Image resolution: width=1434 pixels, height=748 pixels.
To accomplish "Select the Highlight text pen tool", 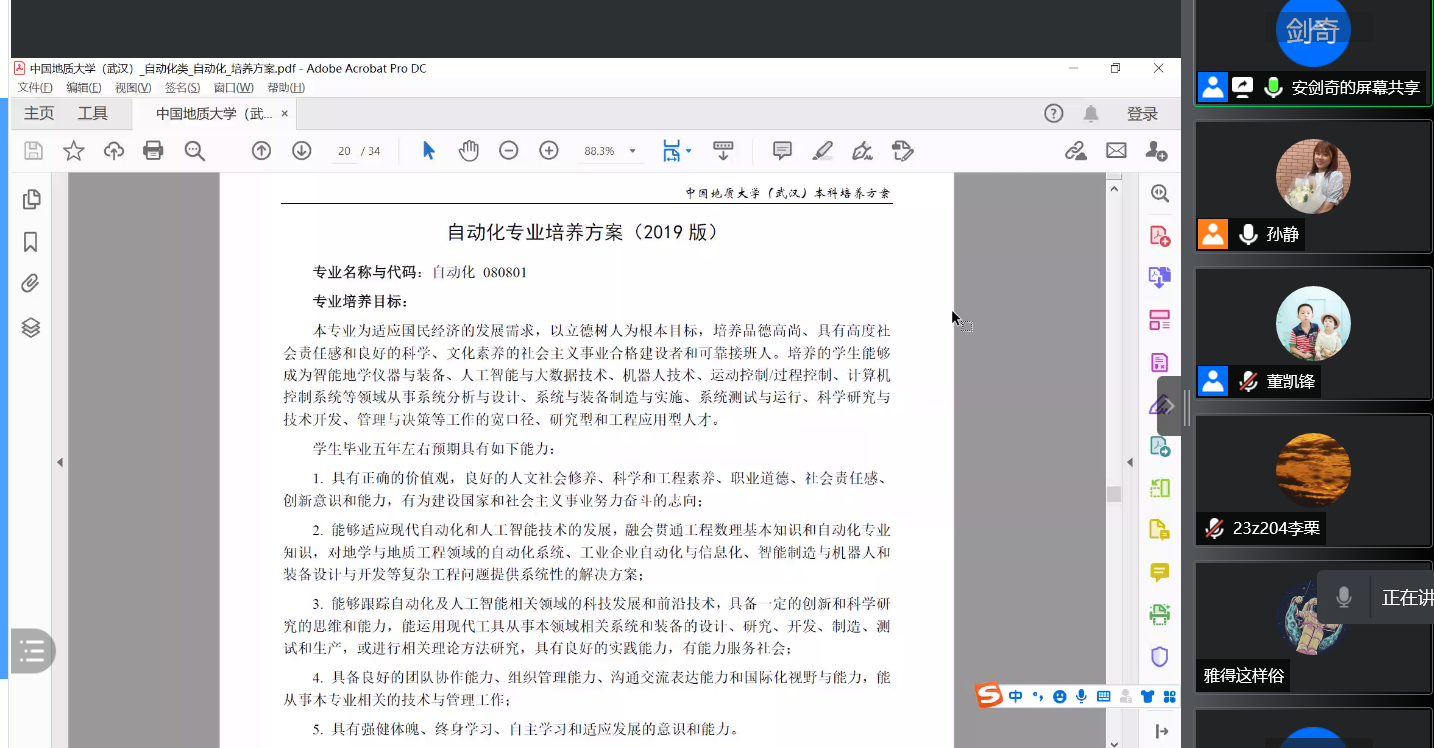I will 822,151.
